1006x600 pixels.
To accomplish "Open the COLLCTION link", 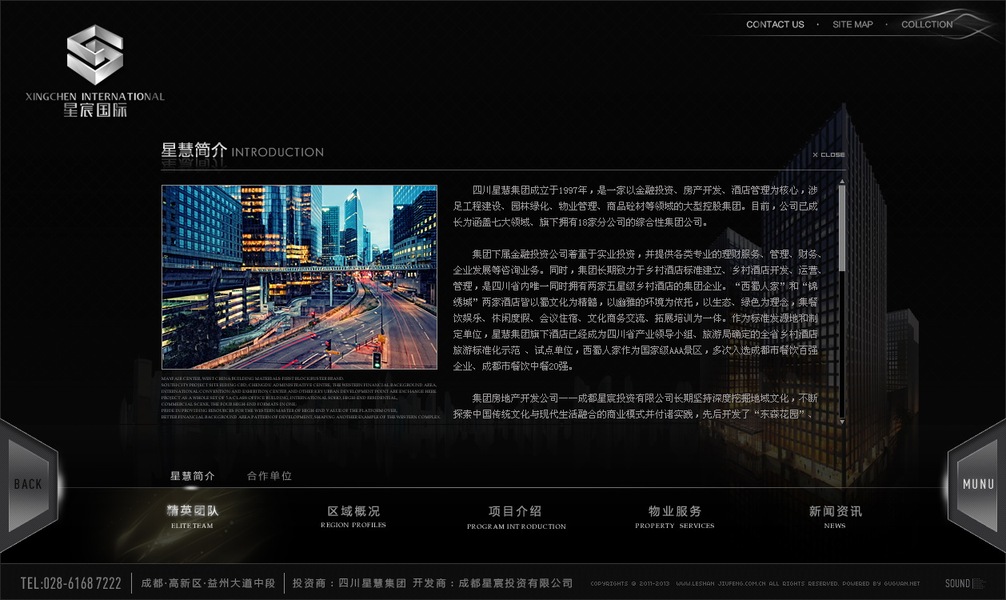I will [x=927, y=24].
